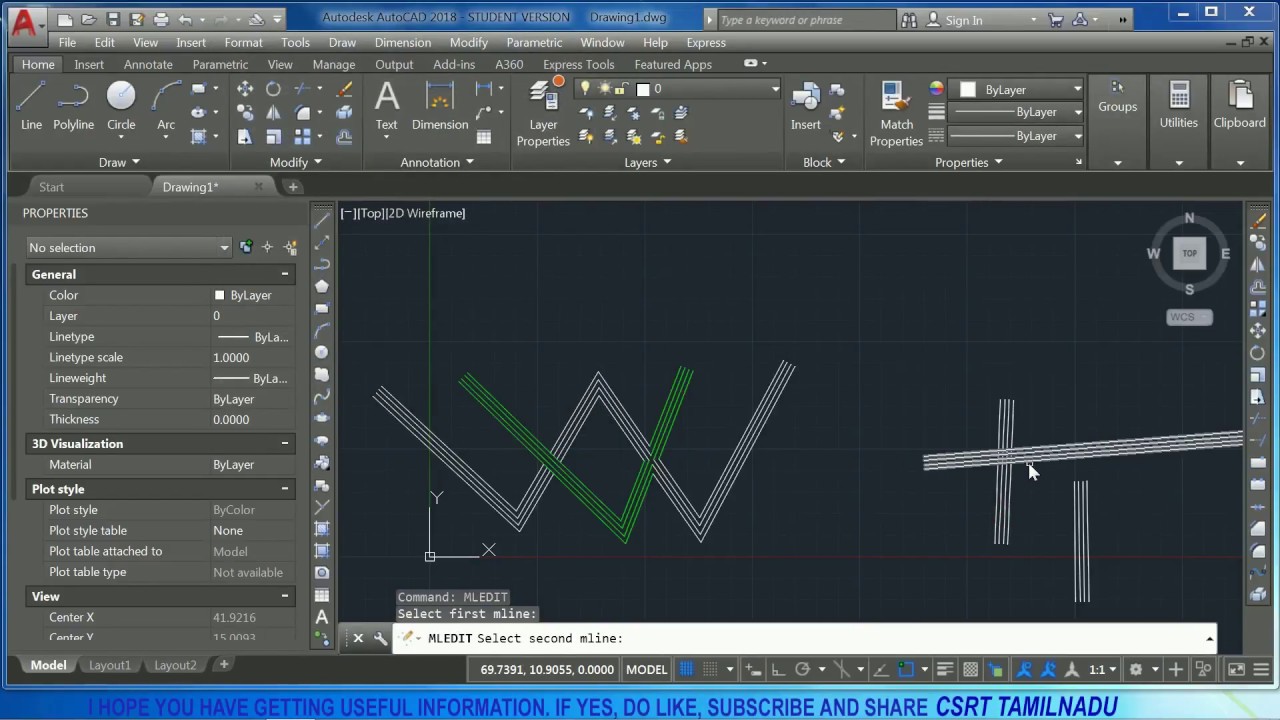This screenshot has width=1280, height=720.
Task: Select the Arc drawing tool
Action: point(166,105)
